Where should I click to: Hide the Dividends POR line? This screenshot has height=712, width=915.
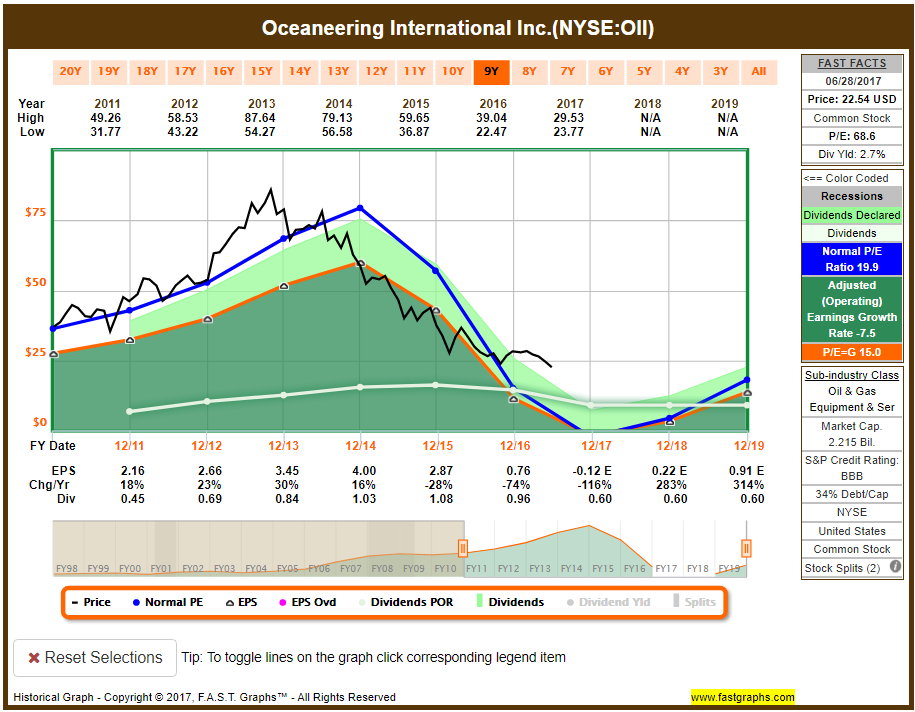(406, 602)
